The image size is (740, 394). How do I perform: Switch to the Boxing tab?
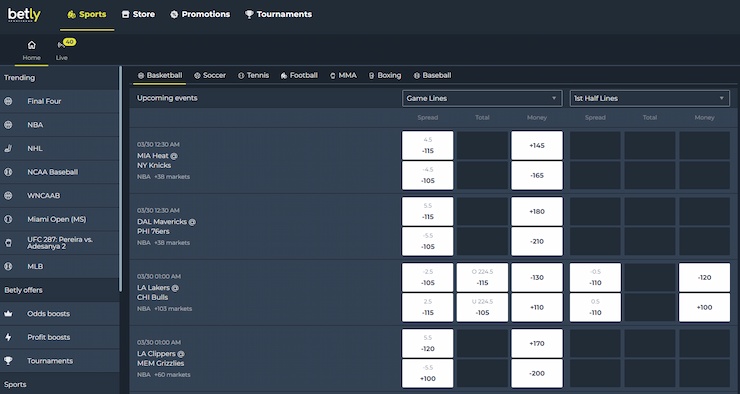[385, 75]
